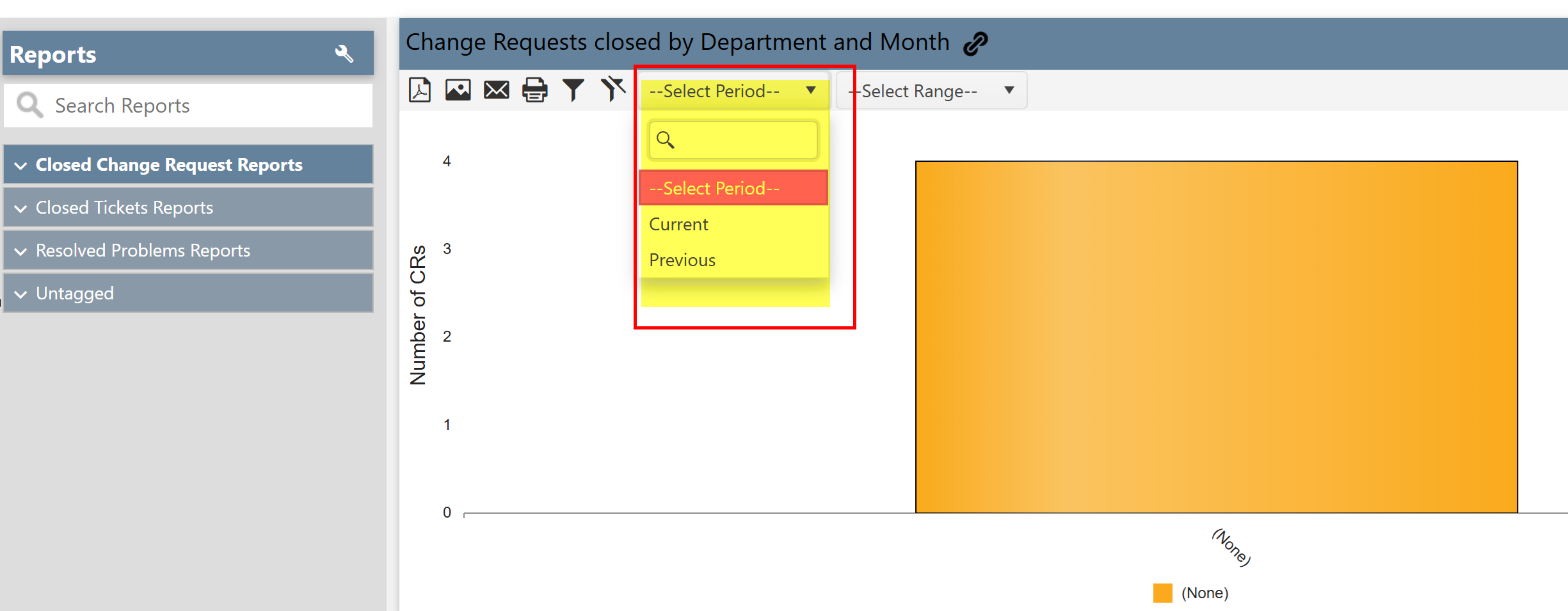Clear filters with crossed funnel icon
This screenshot has width=1568, height=611.
click(612, 89)
